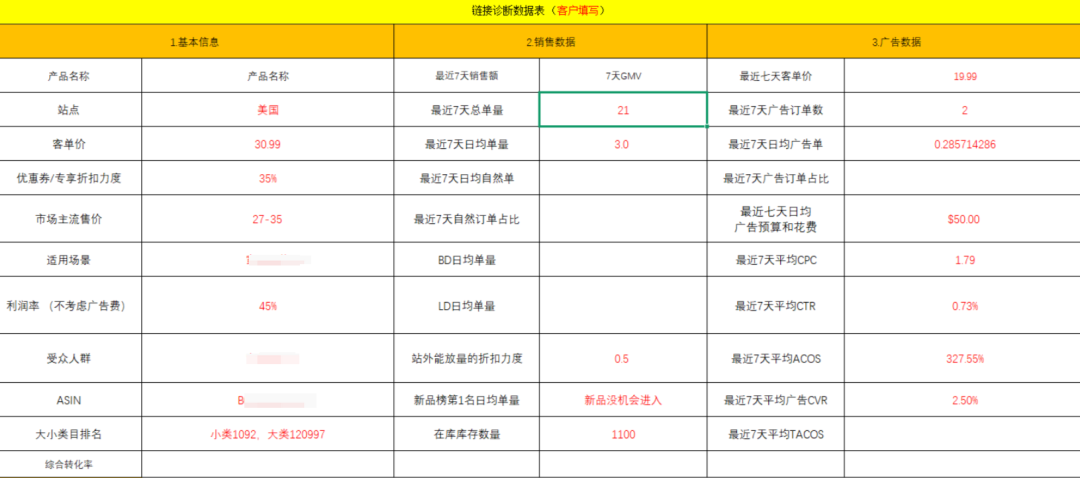
Task: Select the 7天GMV cell
Action: point(623,76)
